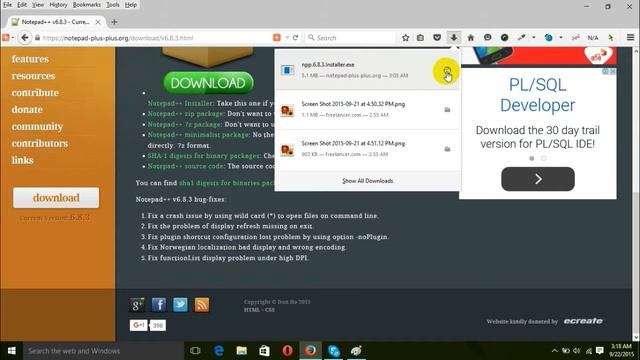This screenshot has height=360, width=640.
Task: Close the Notepad++ v6.8.3 tab
Action: click(x=98, y=22)
